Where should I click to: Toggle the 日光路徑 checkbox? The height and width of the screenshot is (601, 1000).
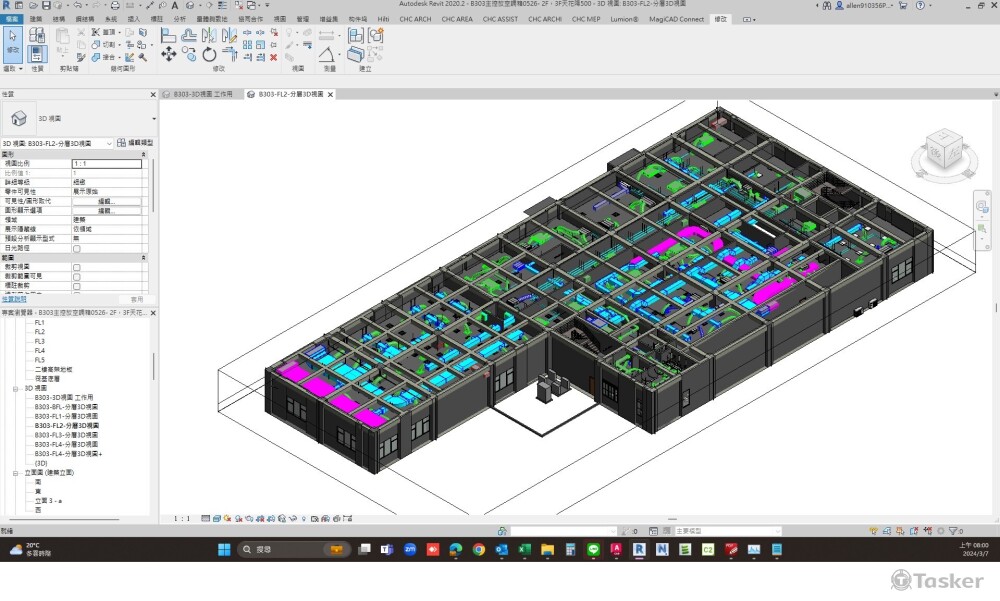coord(76,248)
